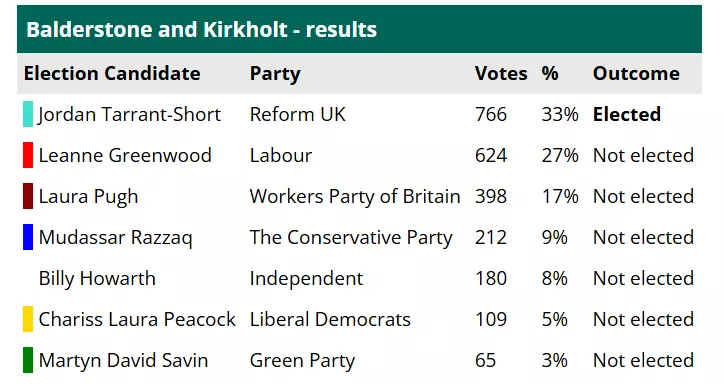Viewport: 724px width, 384px height.
Task: Click candidate name Mudassar Razzaq
Action: point(115,238)
